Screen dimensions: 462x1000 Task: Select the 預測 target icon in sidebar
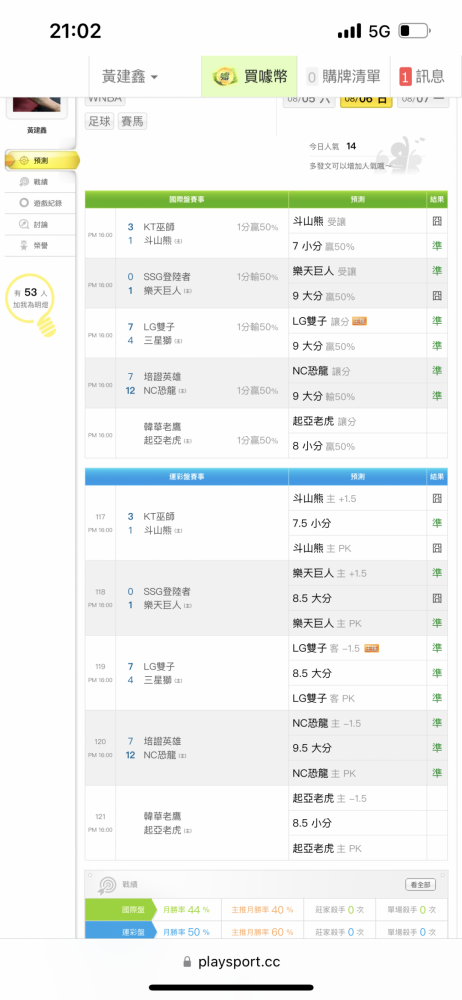pyautogui.click(x=24, y=161)
